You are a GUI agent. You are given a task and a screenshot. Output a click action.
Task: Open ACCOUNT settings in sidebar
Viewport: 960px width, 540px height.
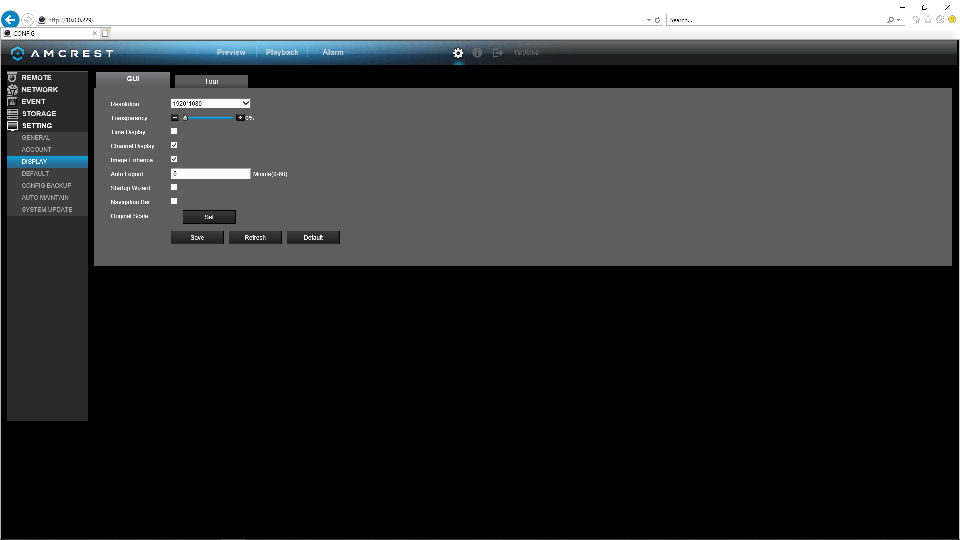point(47,149)
